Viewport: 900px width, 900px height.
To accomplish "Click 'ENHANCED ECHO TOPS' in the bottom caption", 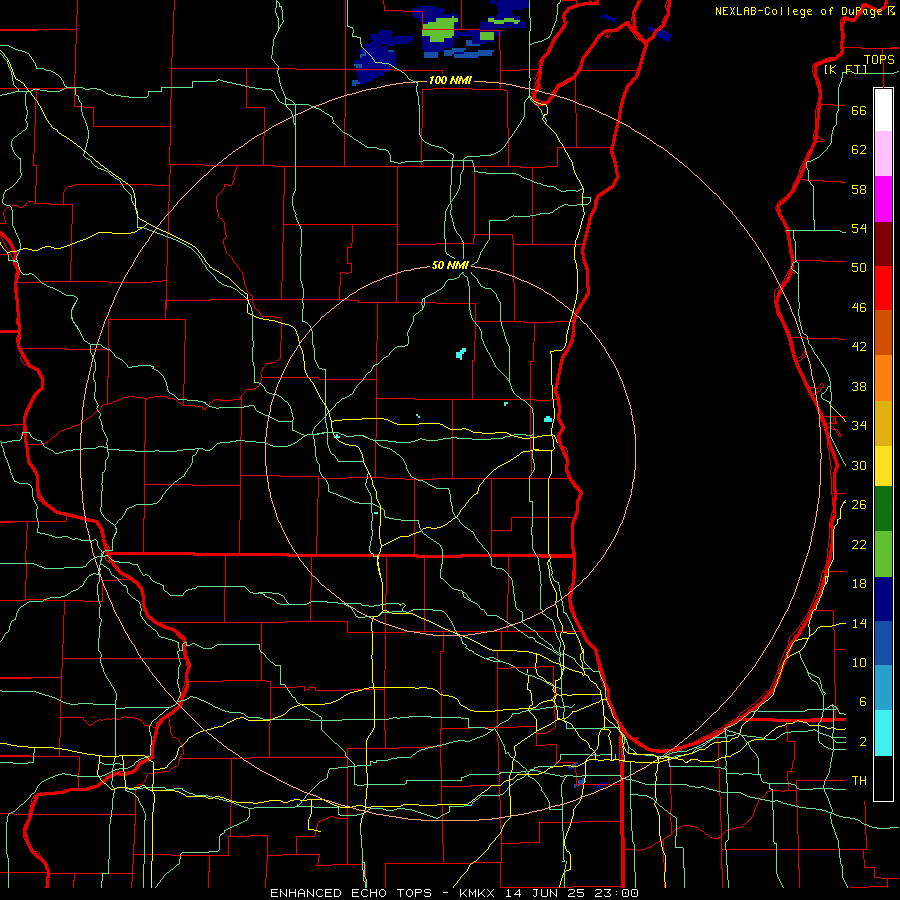I will (351, 893).
